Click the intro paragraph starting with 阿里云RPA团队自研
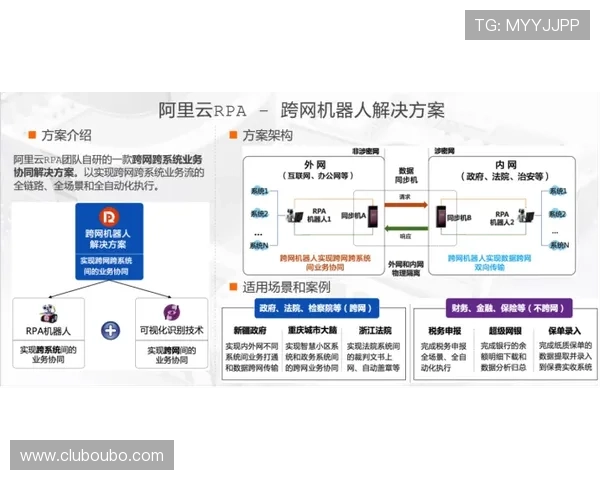This screenshot has height=480, width=600. pyautogui.click(x=109, y=172)
